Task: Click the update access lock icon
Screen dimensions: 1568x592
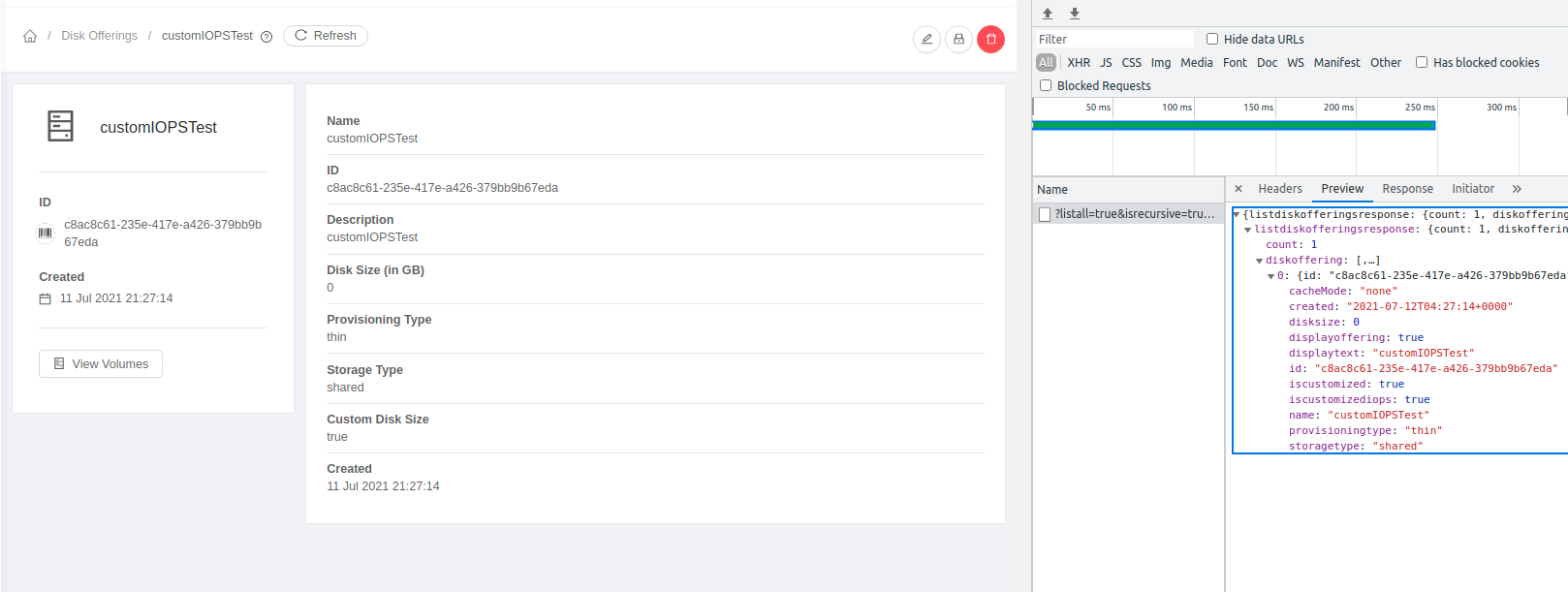Action: point(958,39)
